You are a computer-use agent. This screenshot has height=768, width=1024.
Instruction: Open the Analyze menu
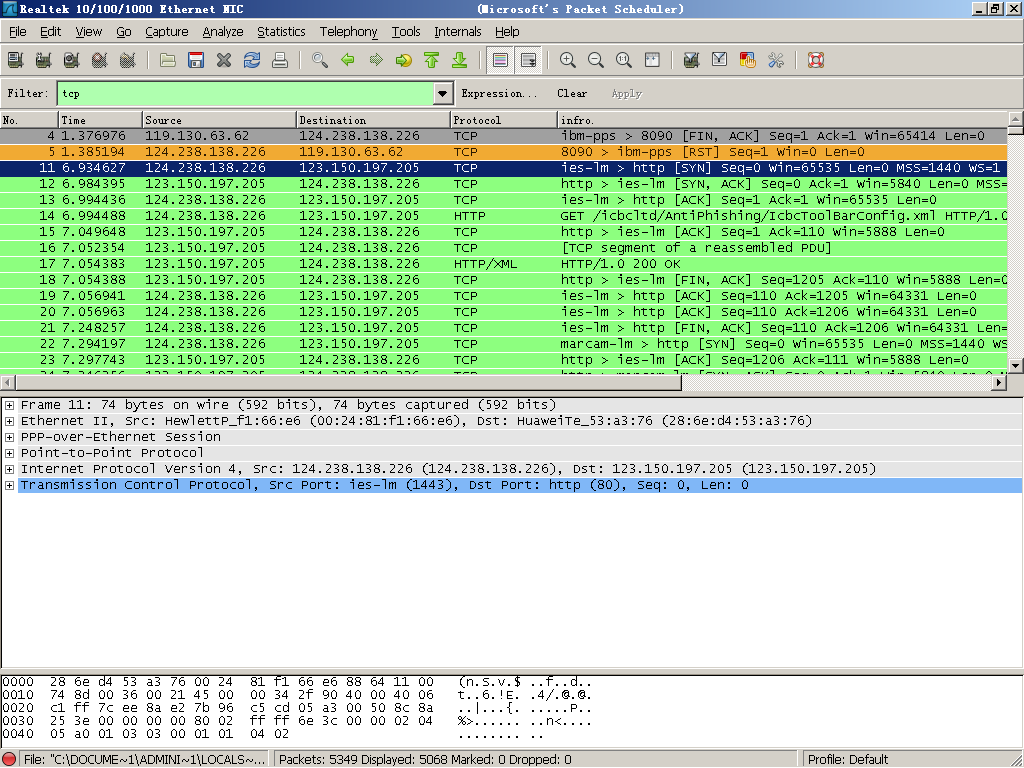223,31
